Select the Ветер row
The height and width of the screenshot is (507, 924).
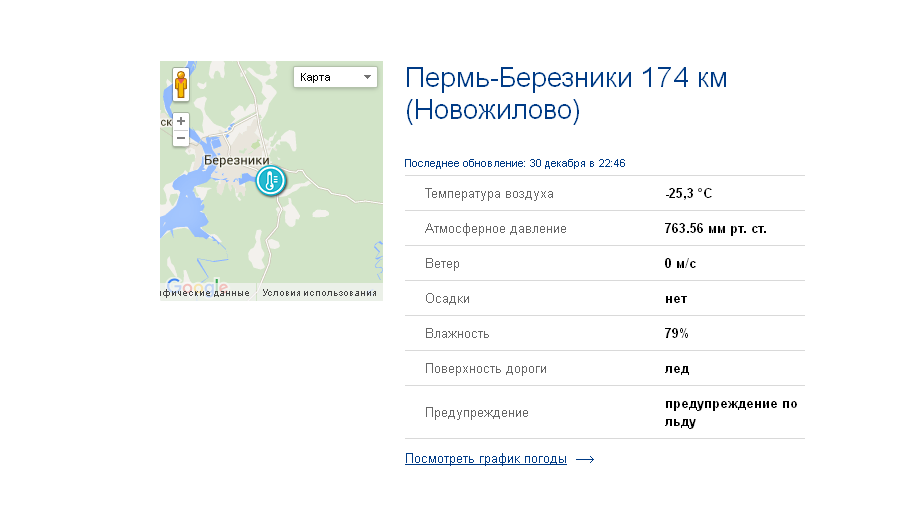[x=604, y=264]
